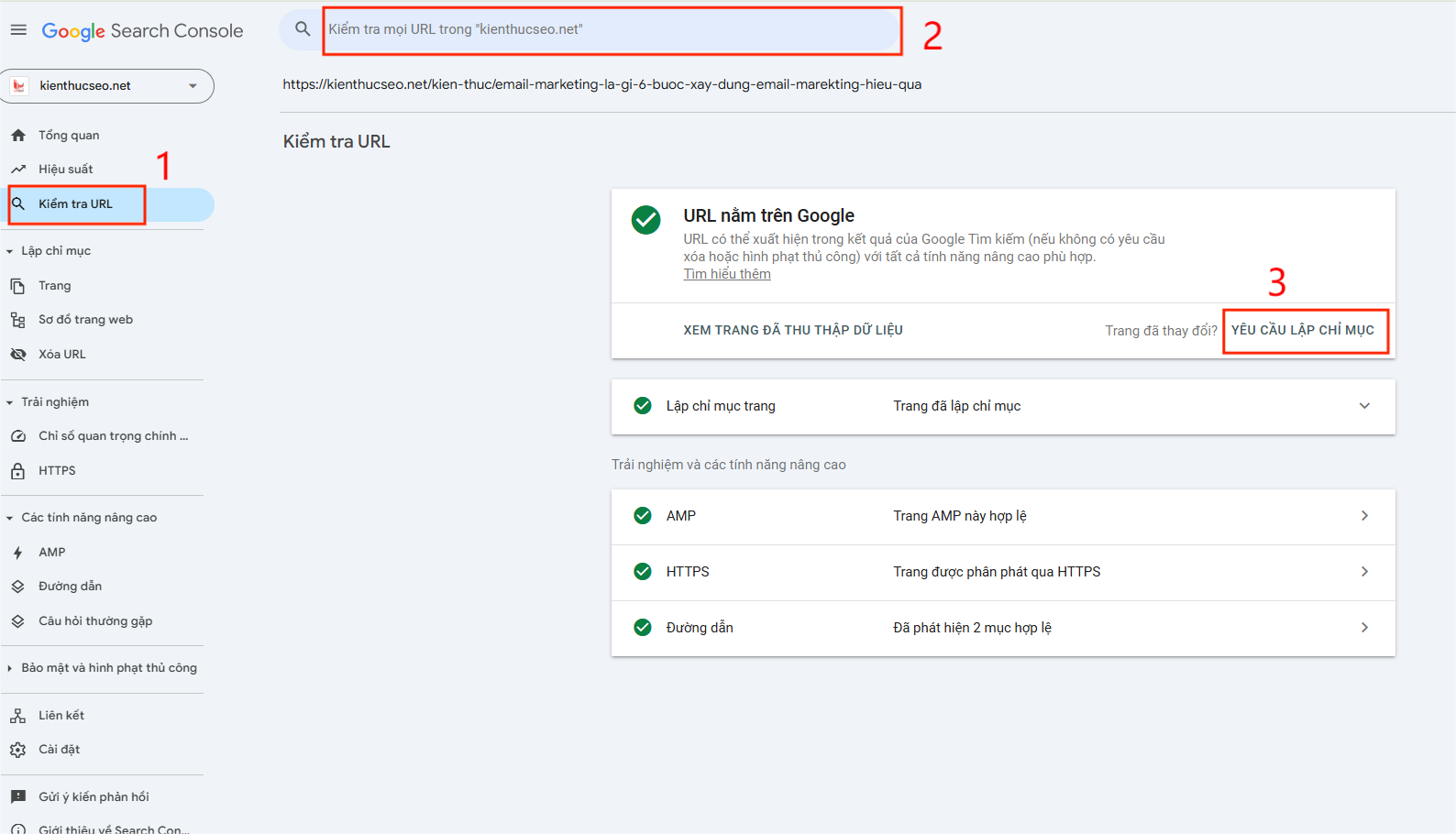Click the green check icon in the AMP result row
The image size is (1456, 834).
pyautogui.click(x=643, y=516)
